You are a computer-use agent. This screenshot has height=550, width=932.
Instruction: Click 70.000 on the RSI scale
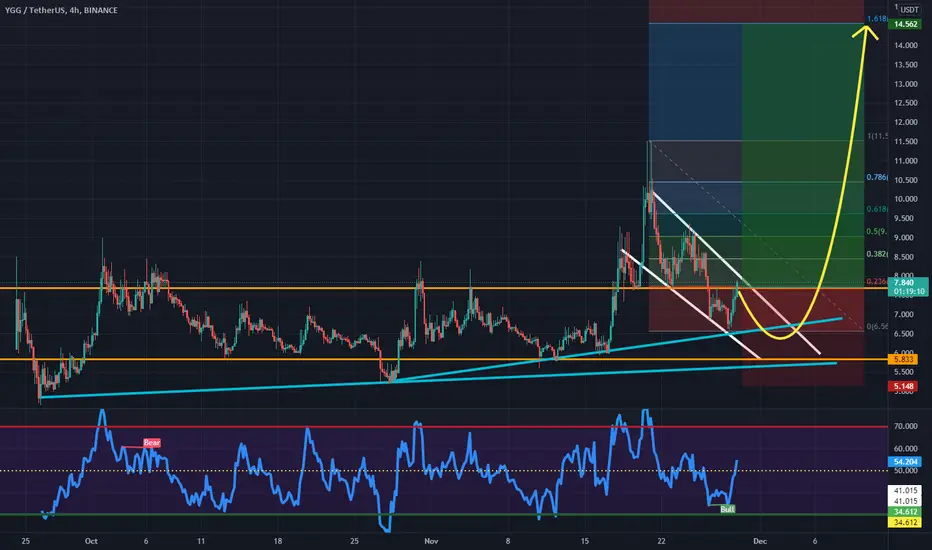click(905, 426)
